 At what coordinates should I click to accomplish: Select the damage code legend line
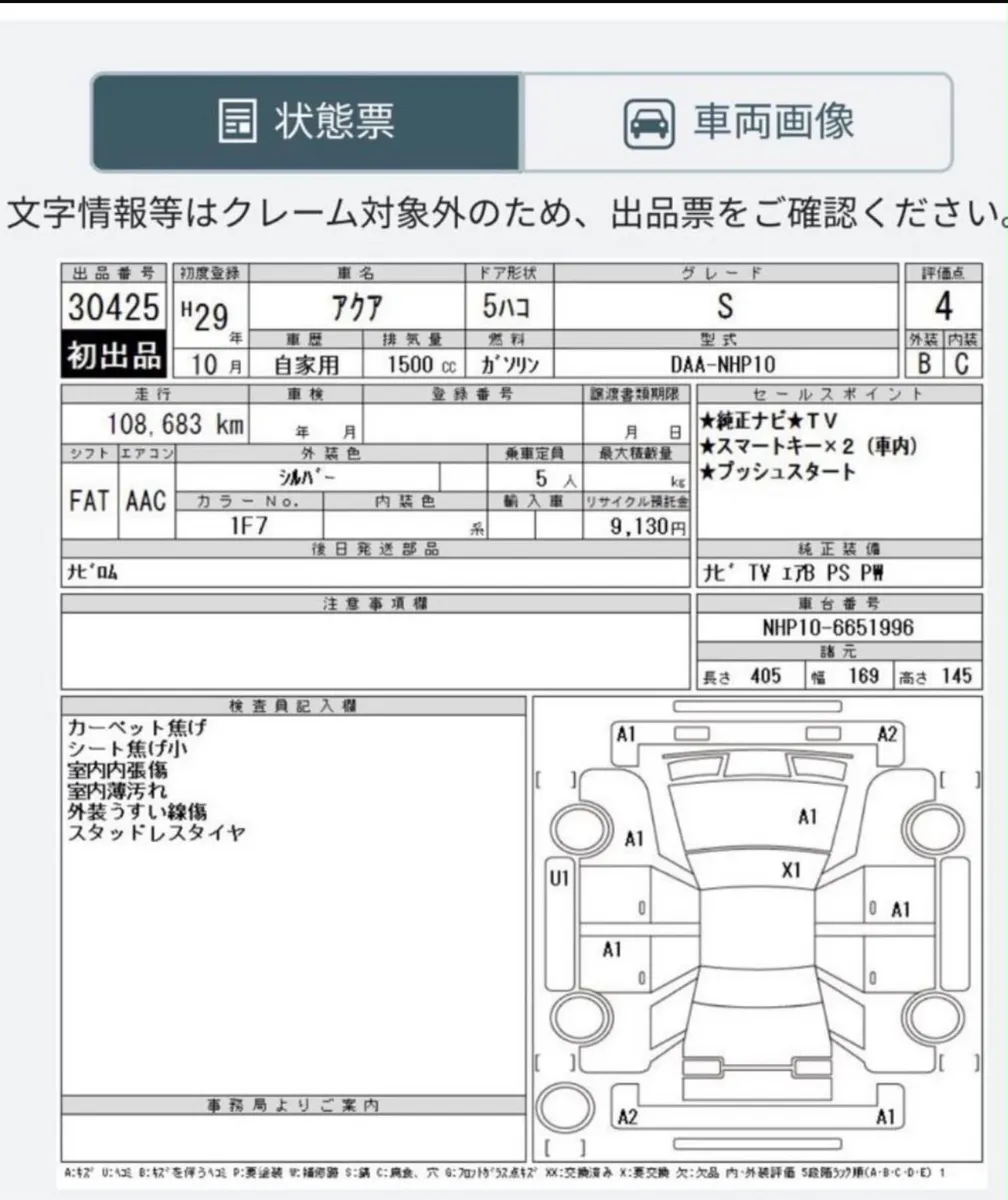pos(505,1172)
